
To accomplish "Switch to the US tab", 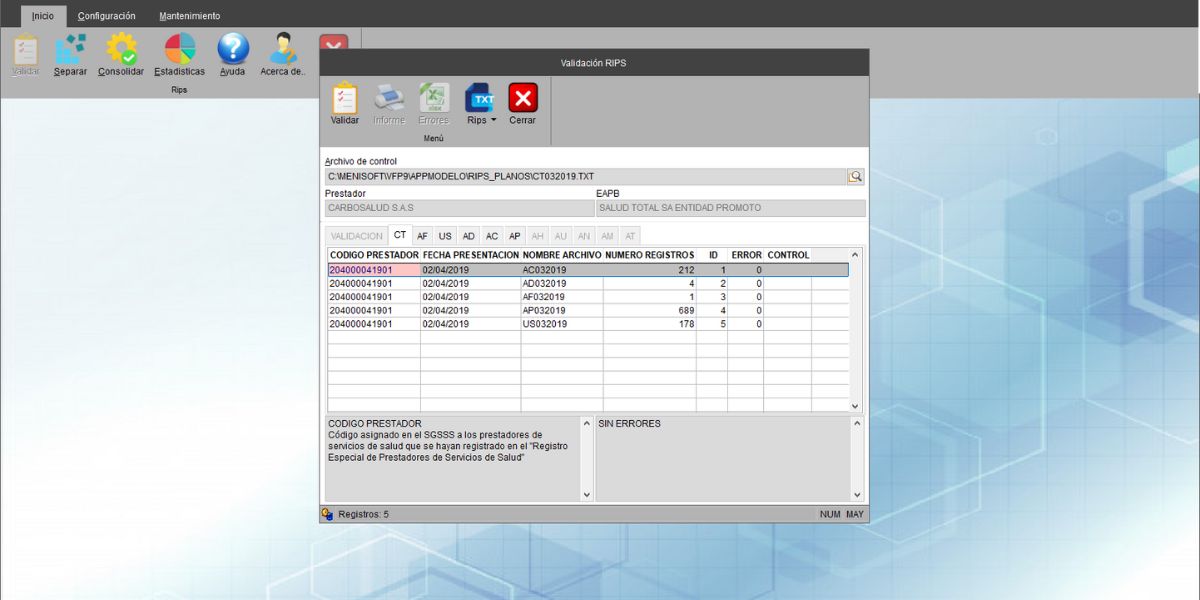I will [445, 236].
